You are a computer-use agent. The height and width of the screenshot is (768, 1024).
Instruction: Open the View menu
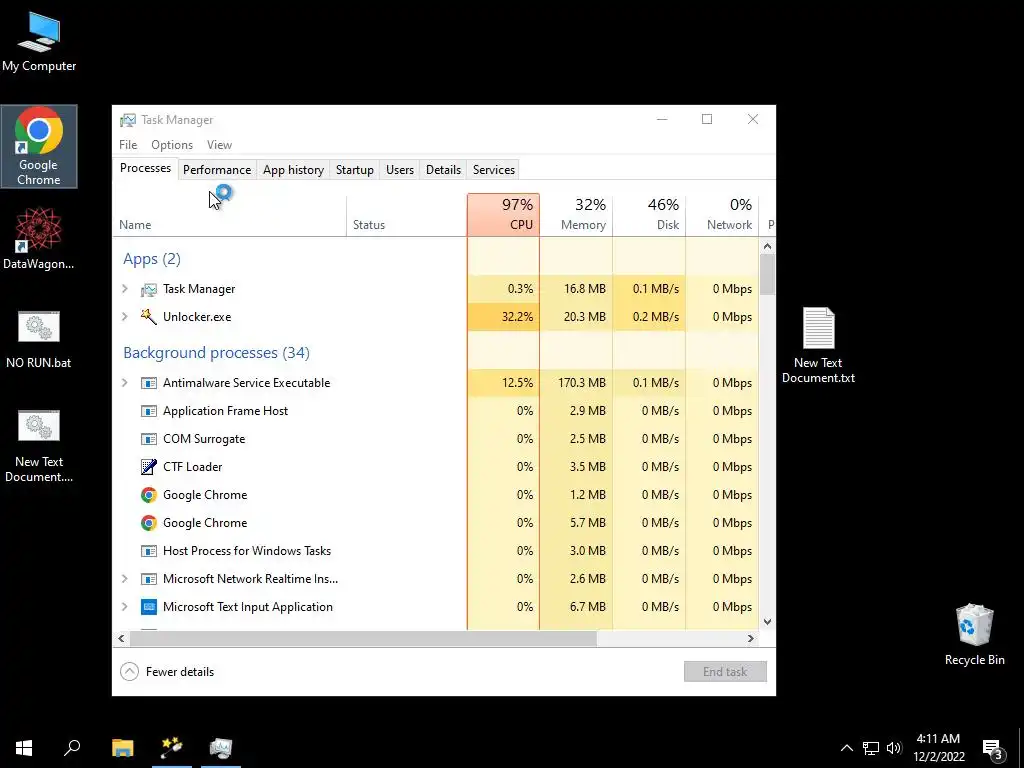(219, 145)
